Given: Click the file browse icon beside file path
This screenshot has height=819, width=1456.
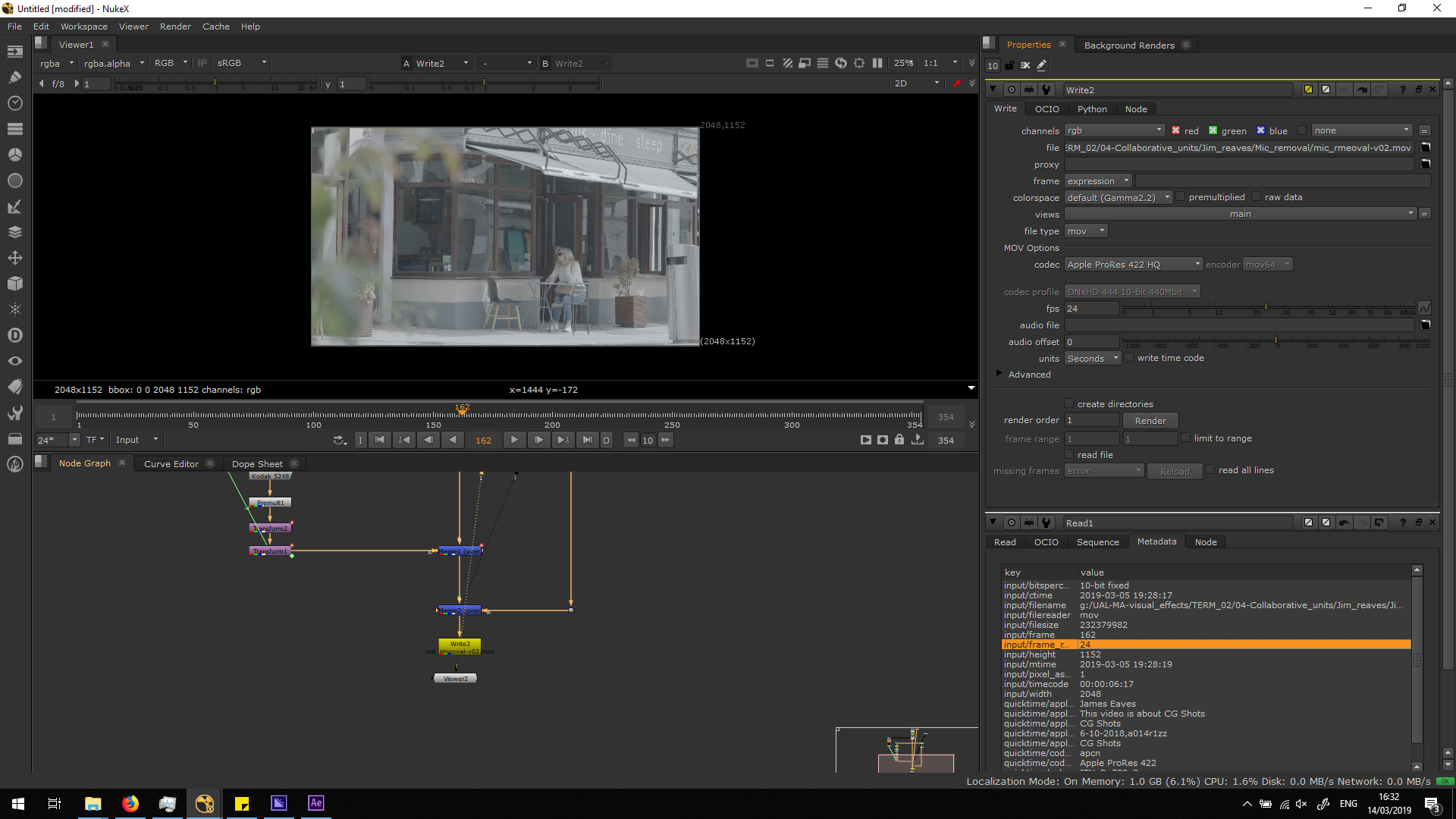Looking at the screenshot, I should click(1426, 148).
